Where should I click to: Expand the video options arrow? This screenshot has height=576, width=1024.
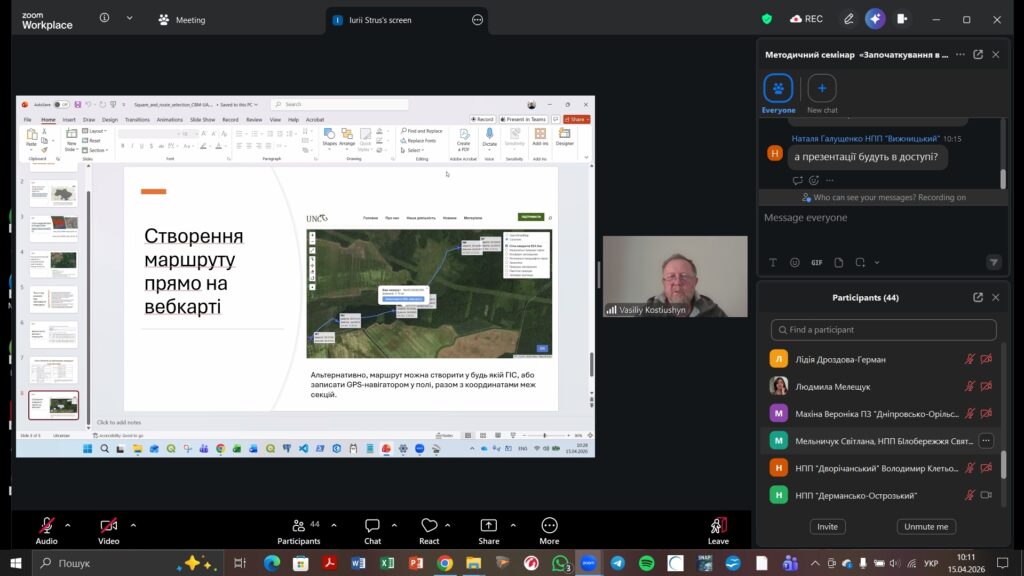tap(133, 524)
